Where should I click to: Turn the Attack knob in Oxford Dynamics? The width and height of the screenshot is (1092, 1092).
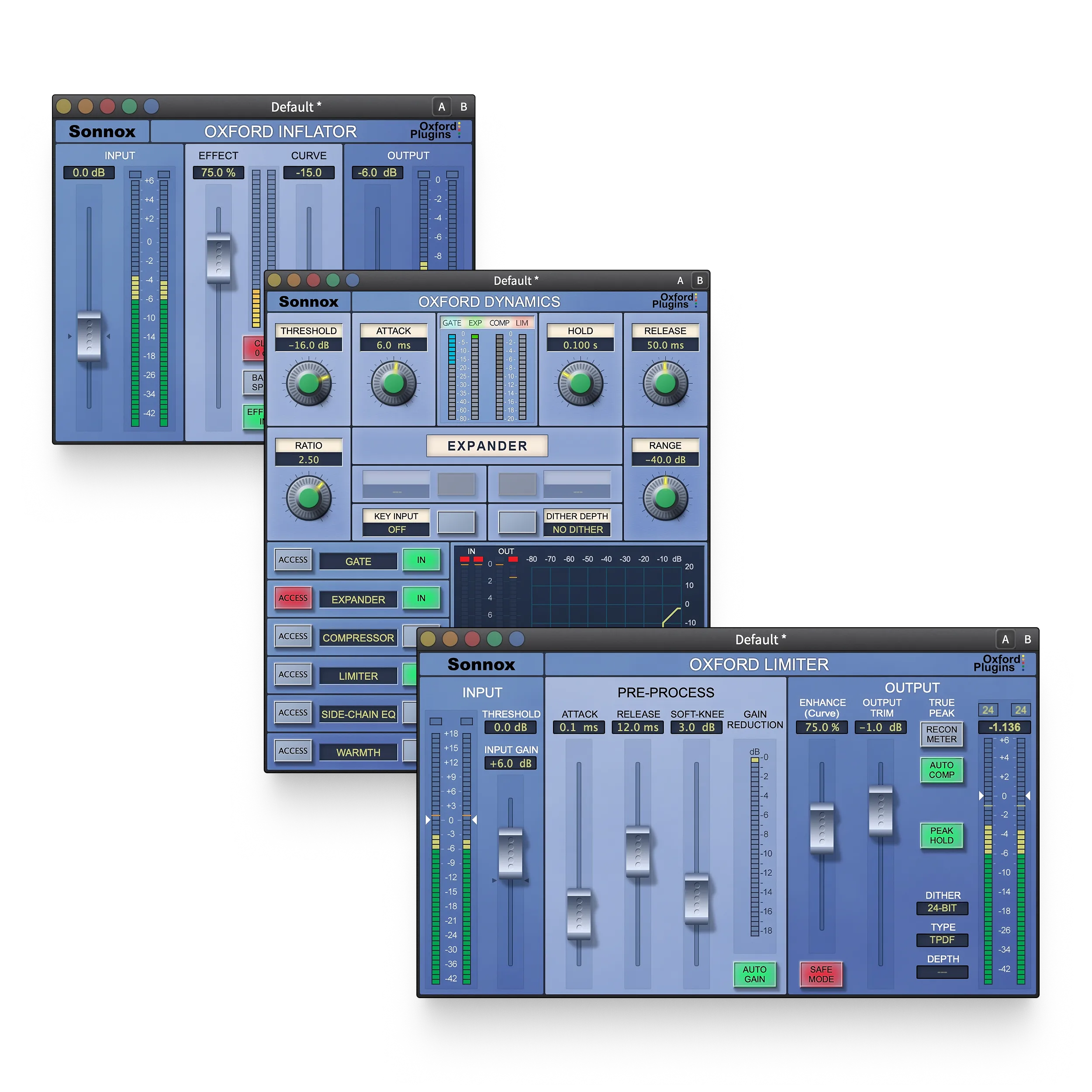coord(394,383)
